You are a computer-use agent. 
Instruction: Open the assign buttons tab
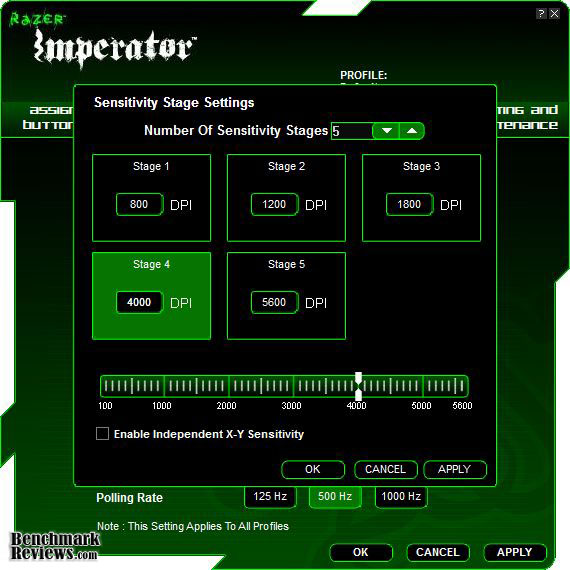tap(49, 117)
